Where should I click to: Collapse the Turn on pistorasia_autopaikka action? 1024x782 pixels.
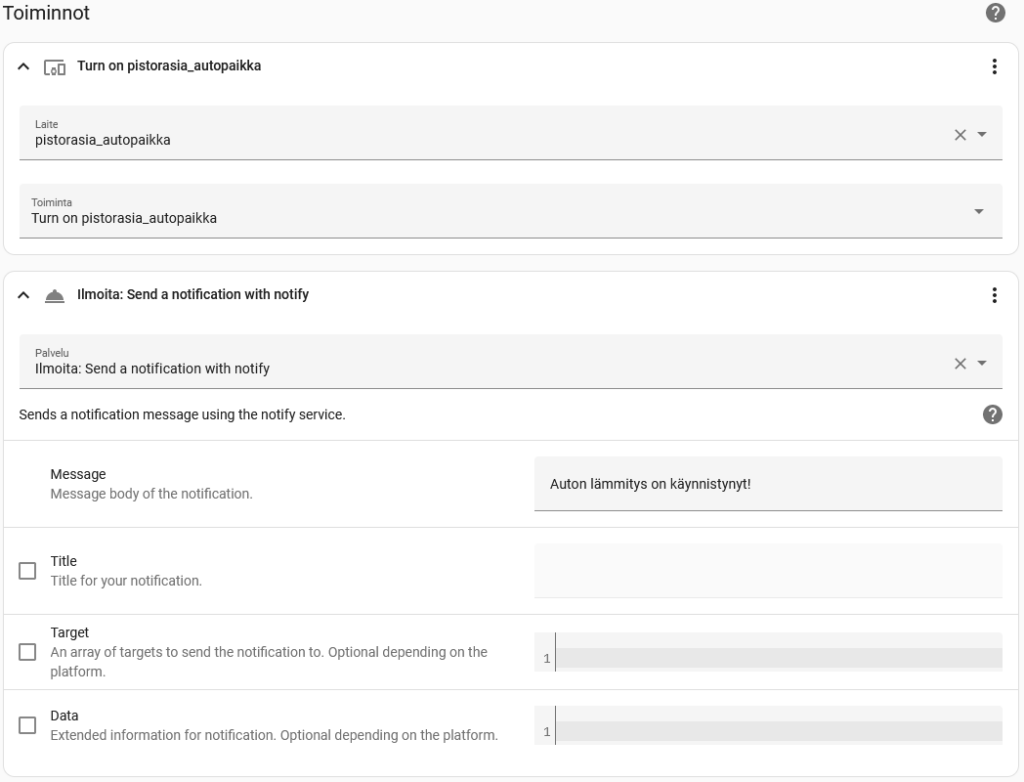pos(24,66)
